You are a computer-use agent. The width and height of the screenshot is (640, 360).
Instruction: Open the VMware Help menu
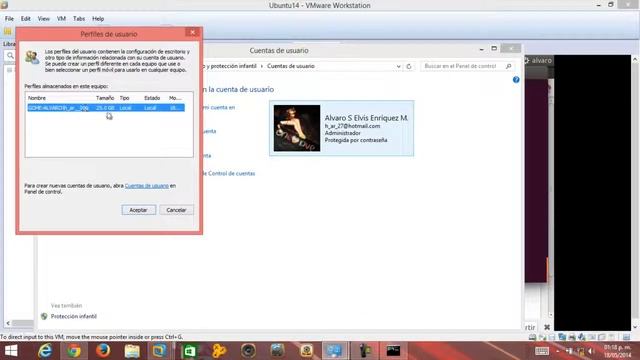click(x=98, y=19)
